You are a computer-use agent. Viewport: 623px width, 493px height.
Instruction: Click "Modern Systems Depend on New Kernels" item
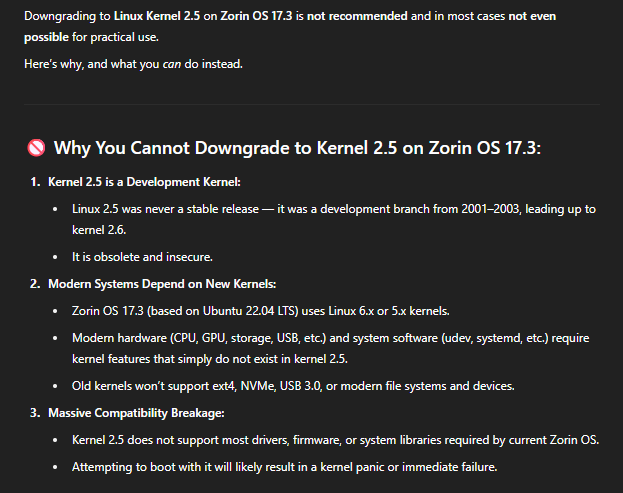click(162, 284)
